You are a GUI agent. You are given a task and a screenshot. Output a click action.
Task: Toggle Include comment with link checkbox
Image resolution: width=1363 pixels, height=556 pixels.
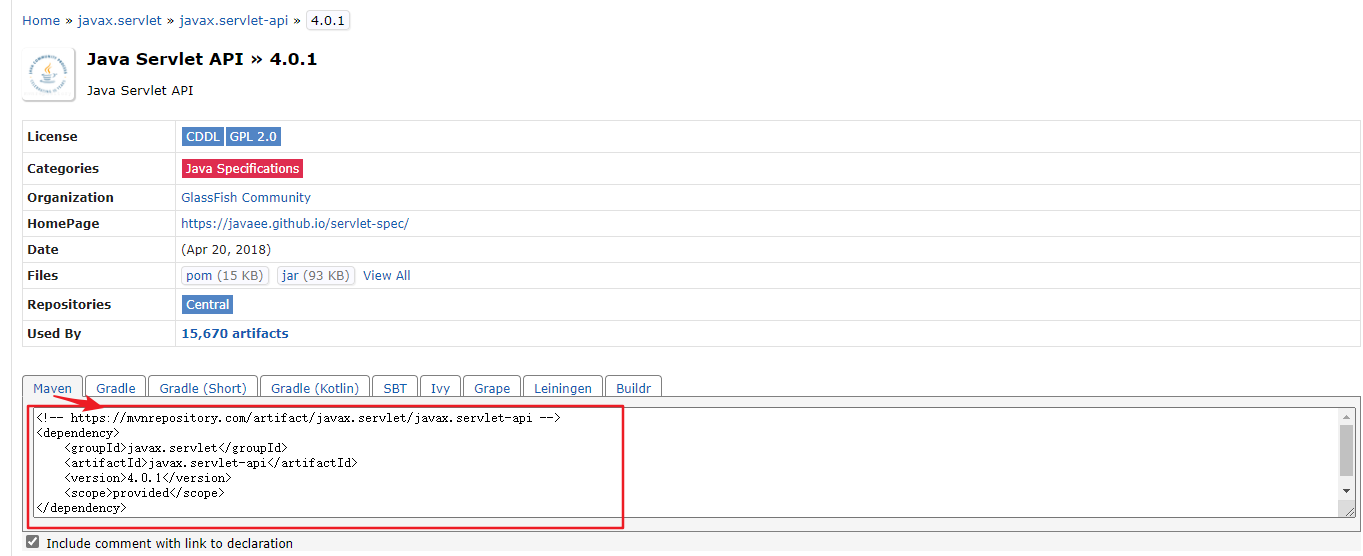[x=33, y=542]
